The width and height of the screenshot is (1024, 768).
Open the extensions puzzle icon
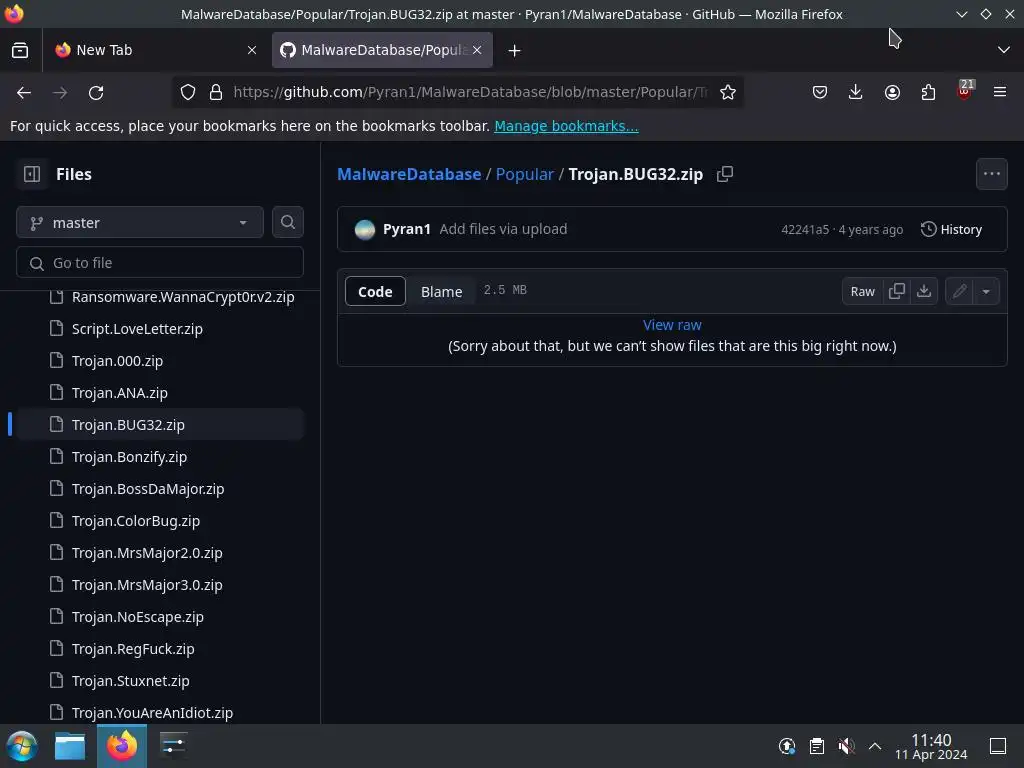coord(928,92)
